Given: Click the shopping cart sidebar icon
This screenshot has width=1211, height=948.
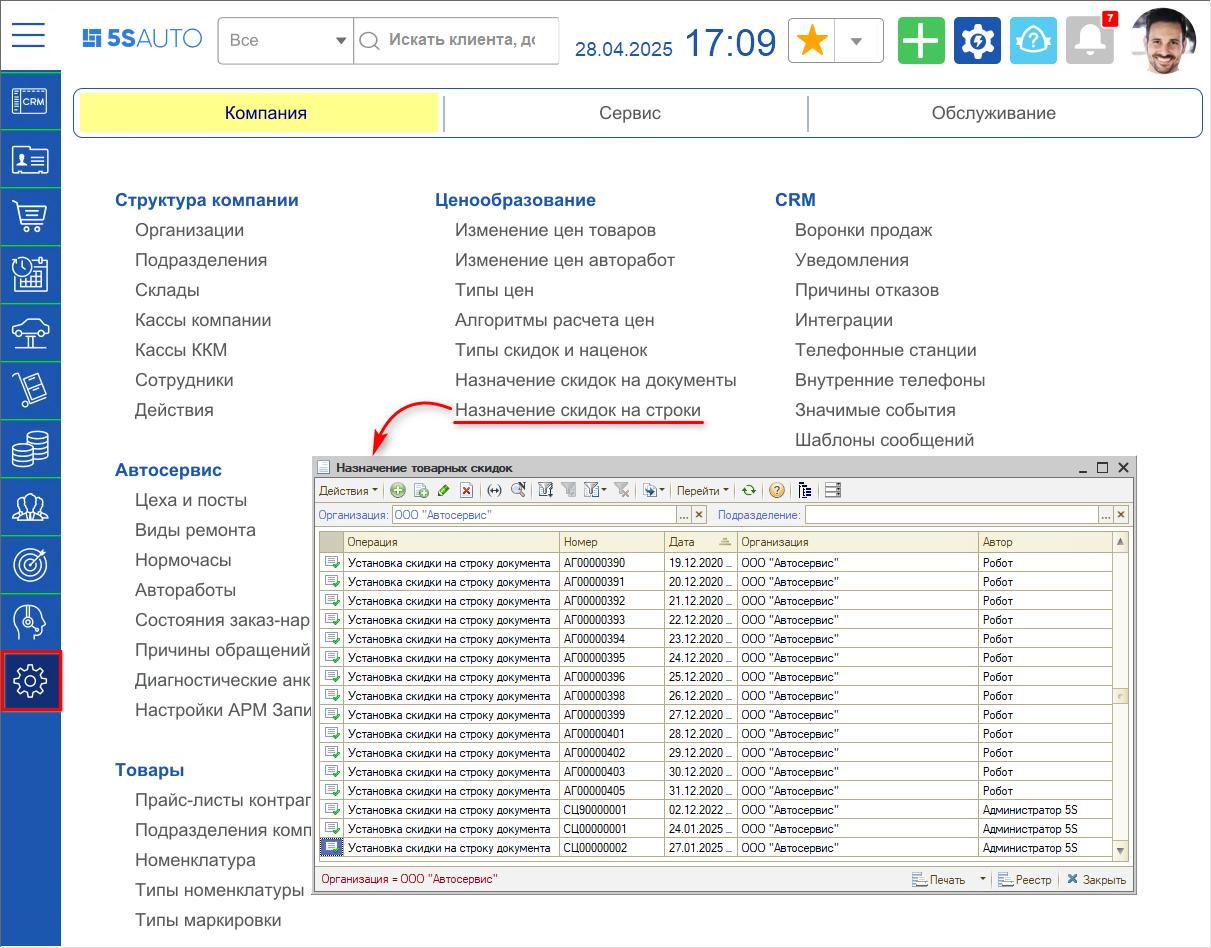Looking at the screenshot, I should 30,217.
